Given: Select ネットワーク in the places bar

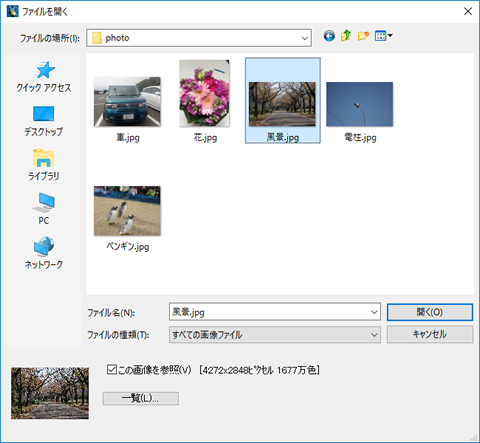Looking at the screenshot, I should [44, 253].
